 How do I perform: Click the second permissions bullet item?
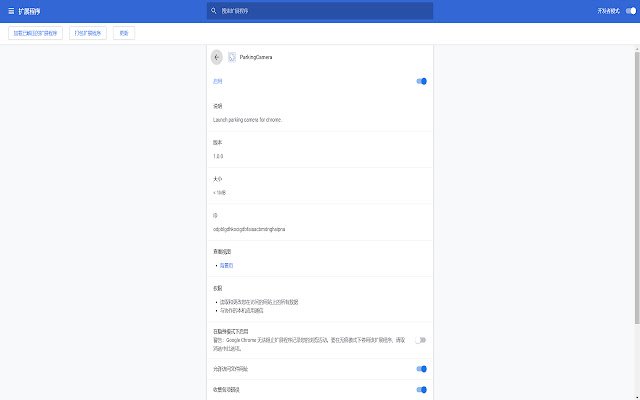coord(242,311)
